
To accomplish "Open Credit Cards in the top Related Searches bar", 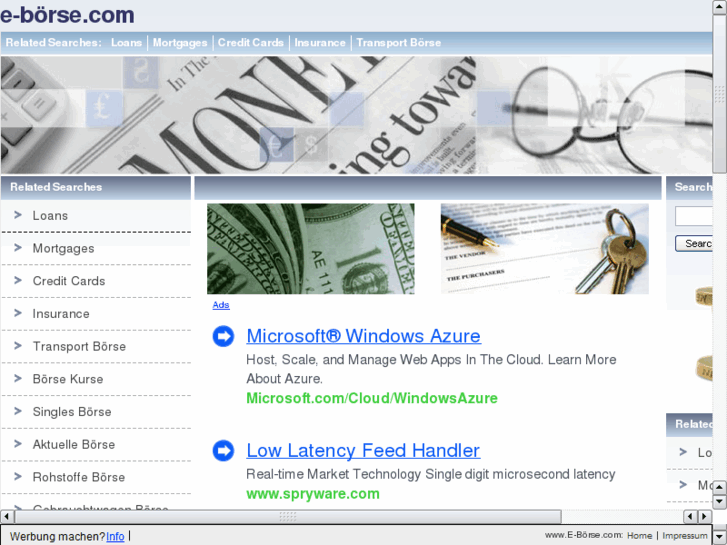I will (x=250, y=43).
